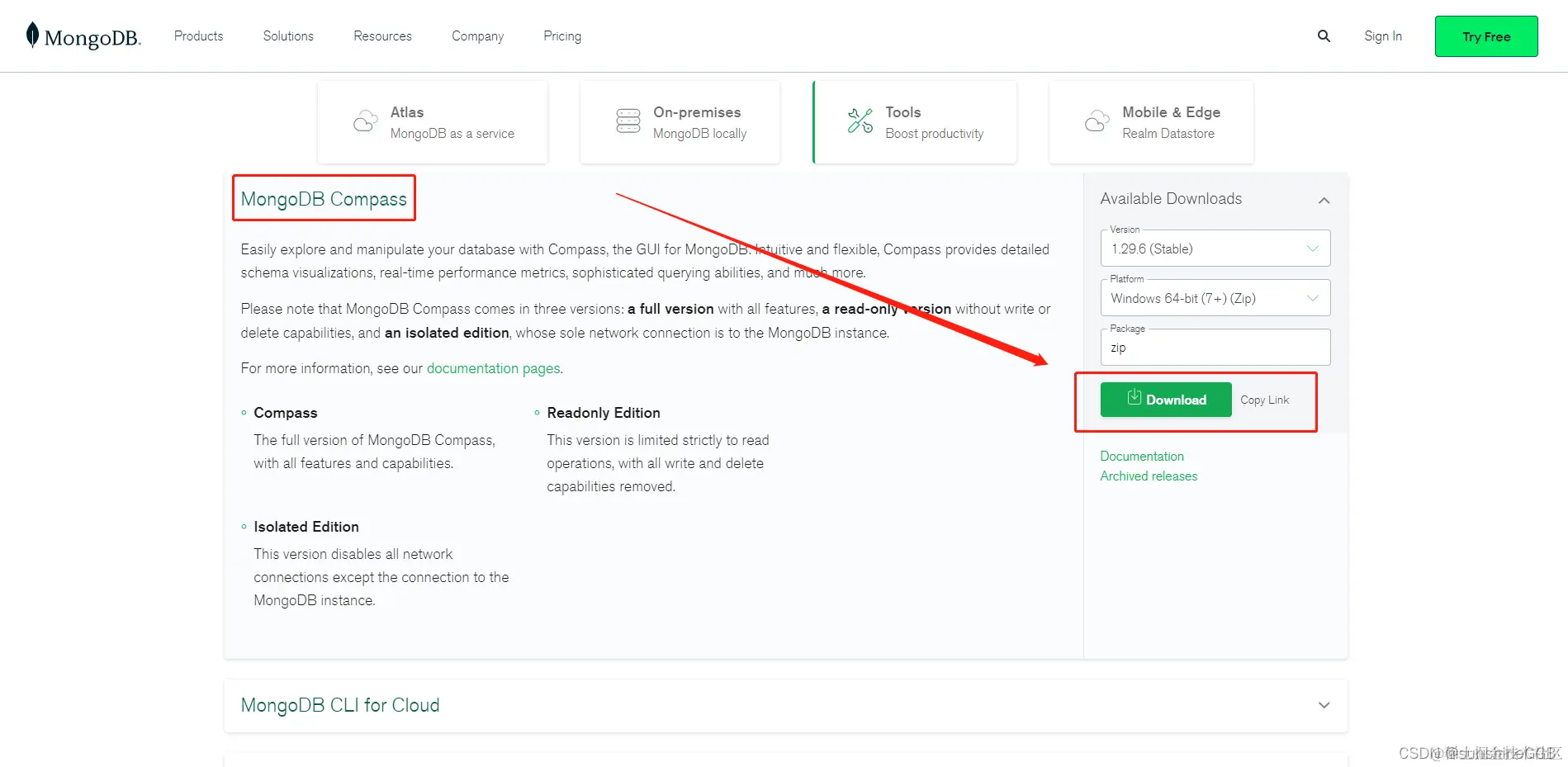
Task: Click the Try Free button
Action: (x=1486, y=36)
